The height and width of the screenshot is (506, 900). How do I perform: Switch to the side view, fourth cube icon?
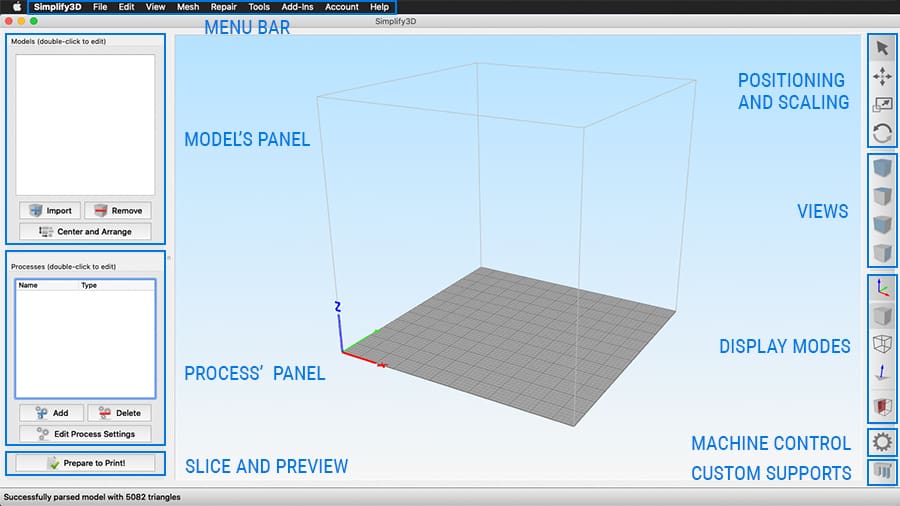pos(882,252)
